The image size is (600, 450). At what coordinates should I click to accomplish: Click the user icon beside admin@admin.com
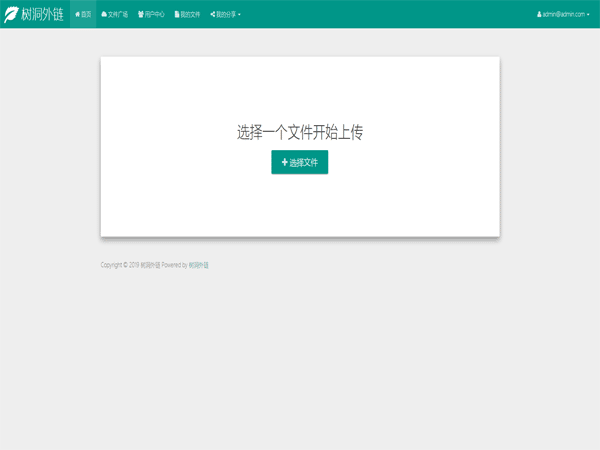pyautogui.click(x=539, y=14)
